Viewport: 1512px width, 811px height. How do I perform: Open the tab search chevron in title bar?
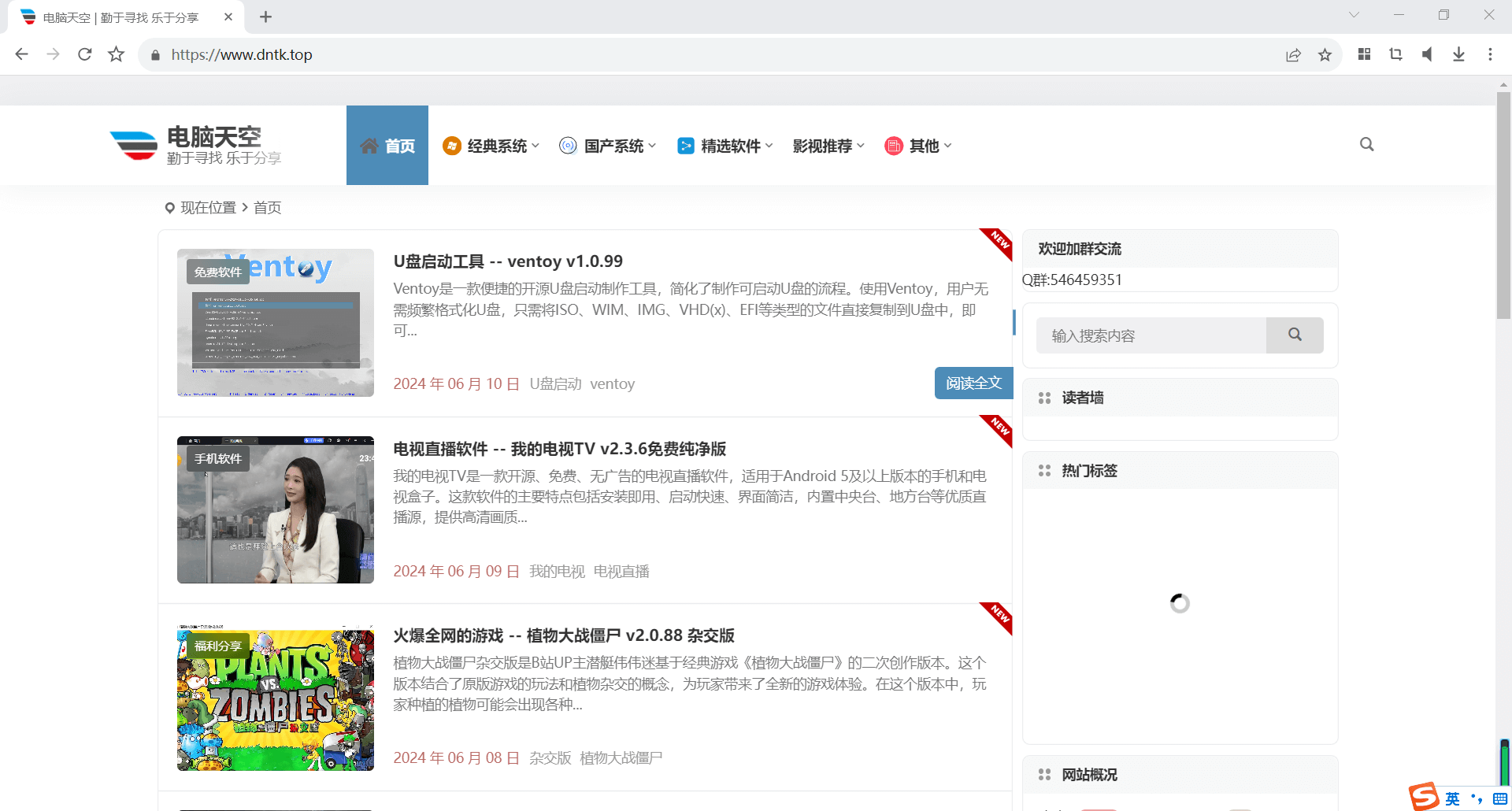(x=1354, y=15)
